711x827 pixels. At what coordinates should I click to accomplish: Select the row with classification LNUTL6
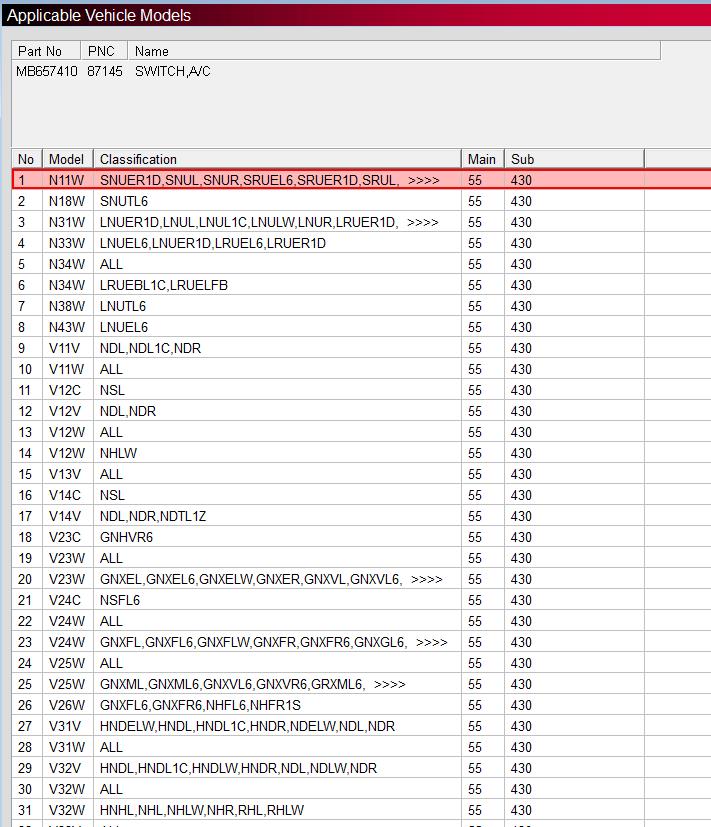coord(123,306)
